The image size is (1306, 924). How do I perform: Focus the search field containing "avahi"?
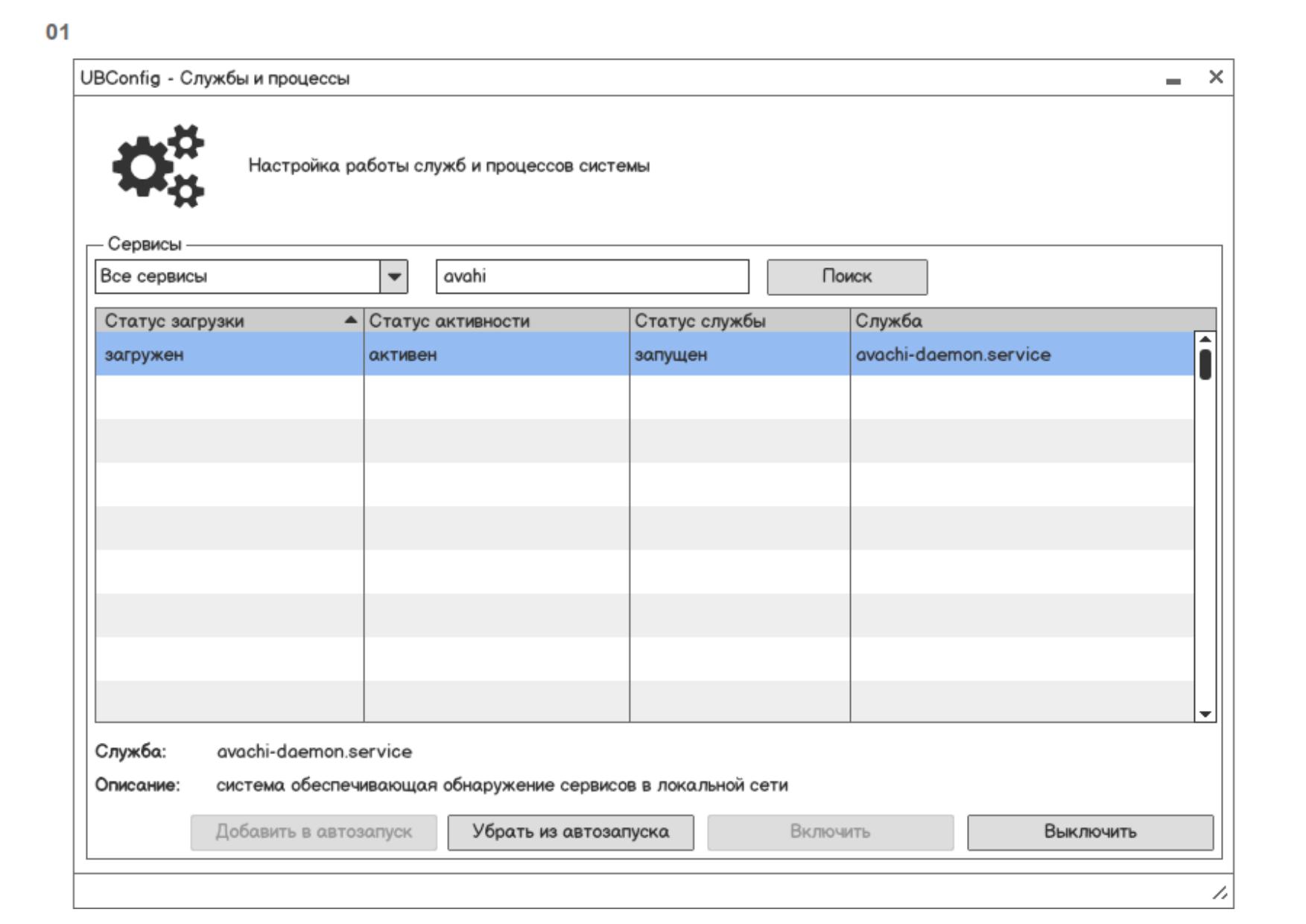coord(592,276)
